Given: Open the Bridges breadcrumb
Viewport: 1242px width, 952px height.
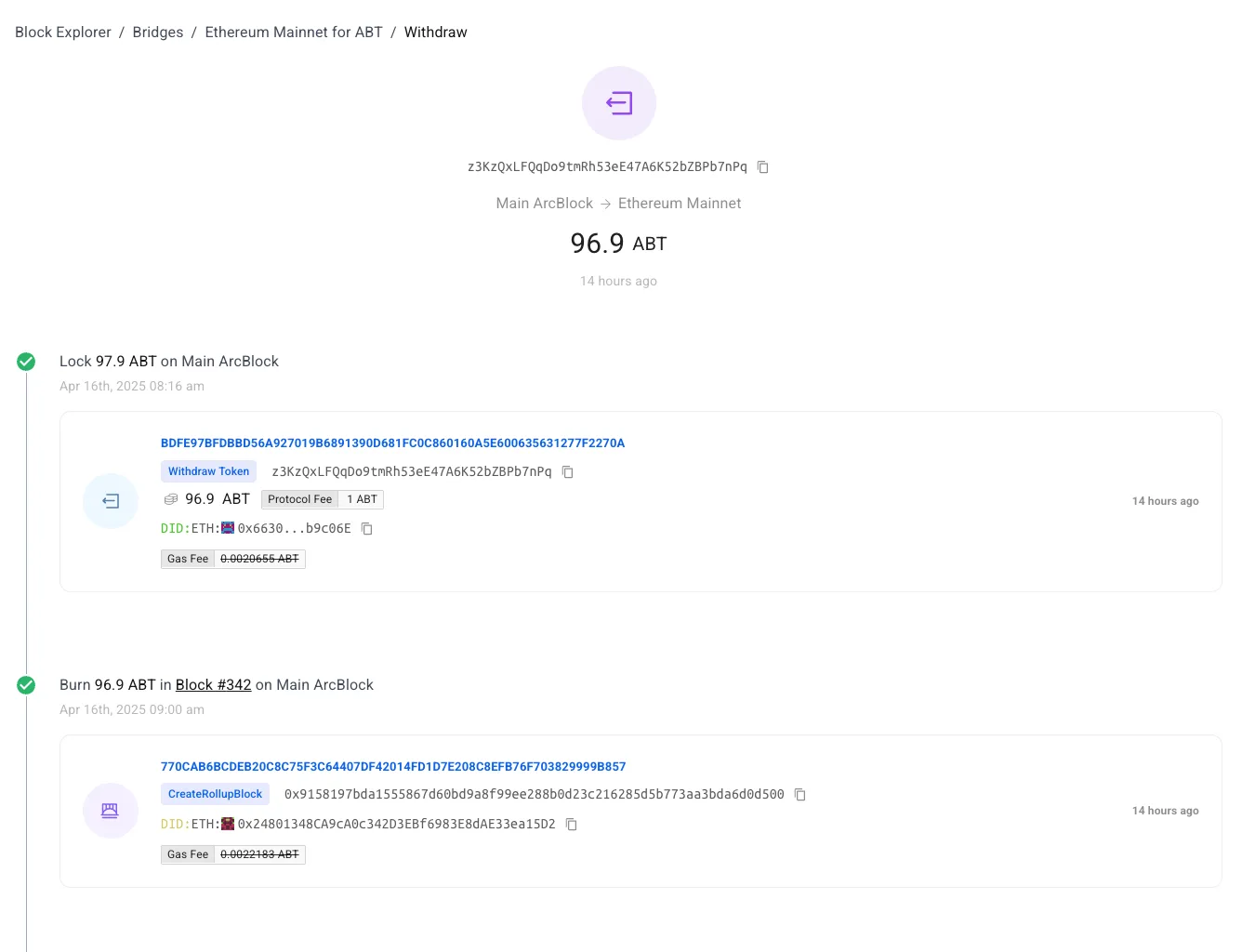Looking at the screenshot, I should tap(158, 33).
